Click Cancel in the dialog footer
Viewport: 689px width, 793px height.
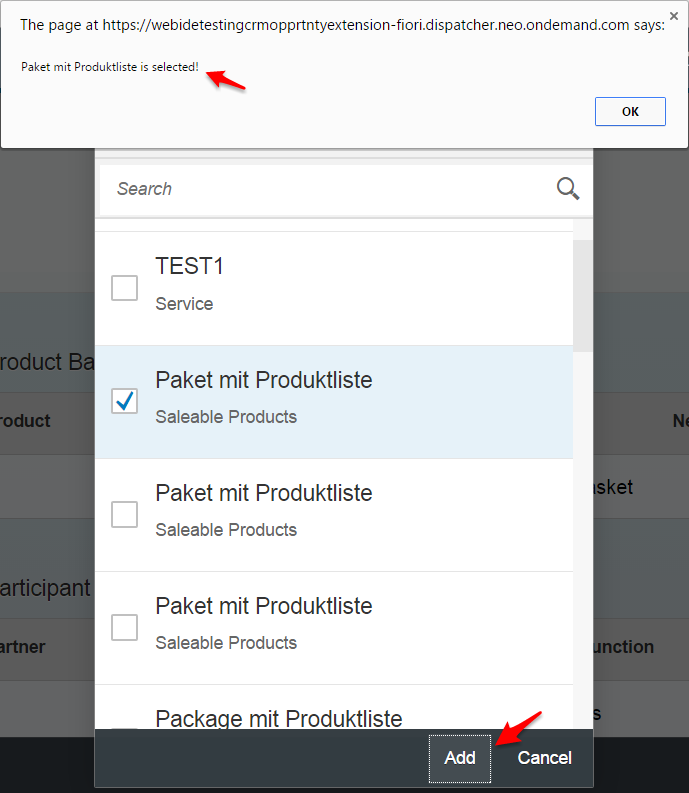544,758
